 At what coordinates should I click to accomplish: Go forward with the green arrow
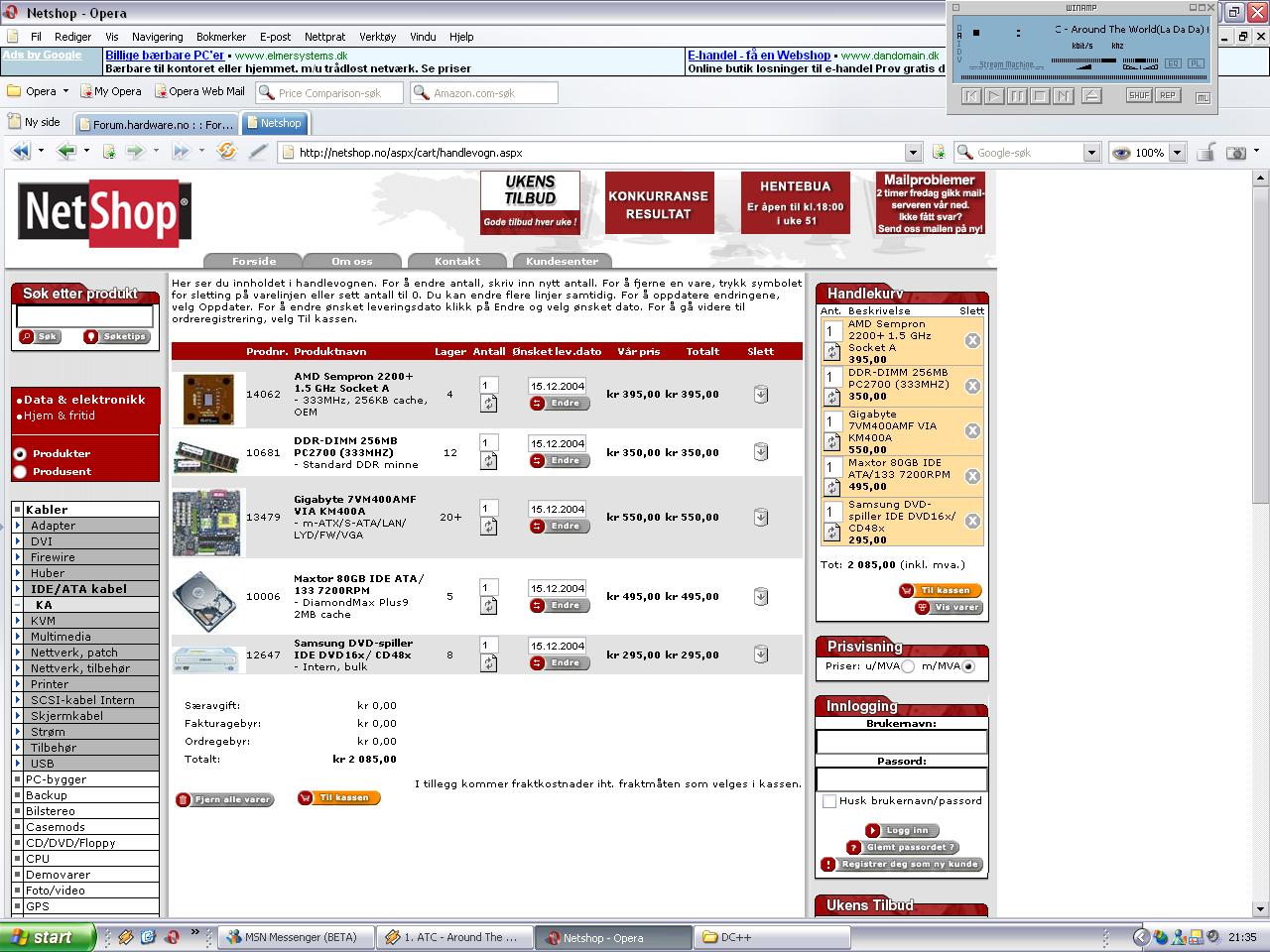point(135,152)
